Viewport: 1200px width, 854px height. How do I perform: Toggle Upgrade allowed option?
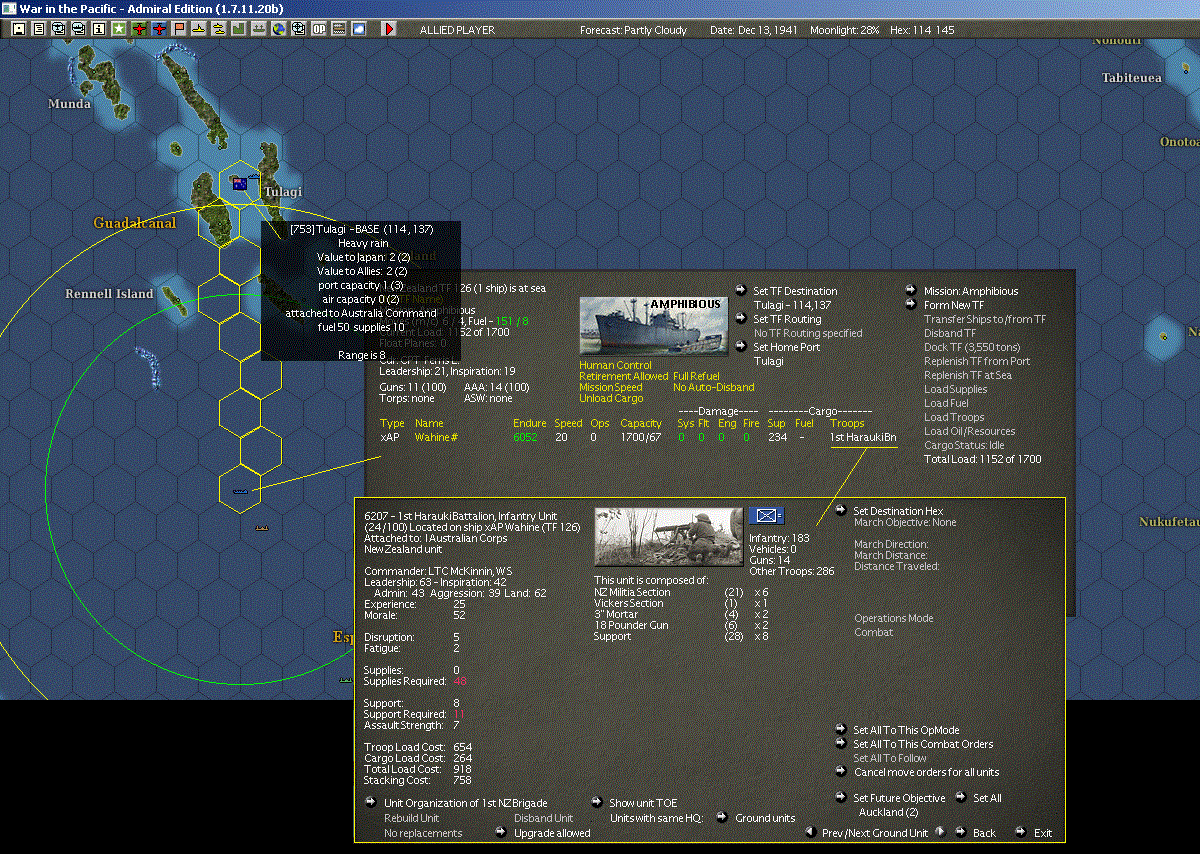click(552, 832)
